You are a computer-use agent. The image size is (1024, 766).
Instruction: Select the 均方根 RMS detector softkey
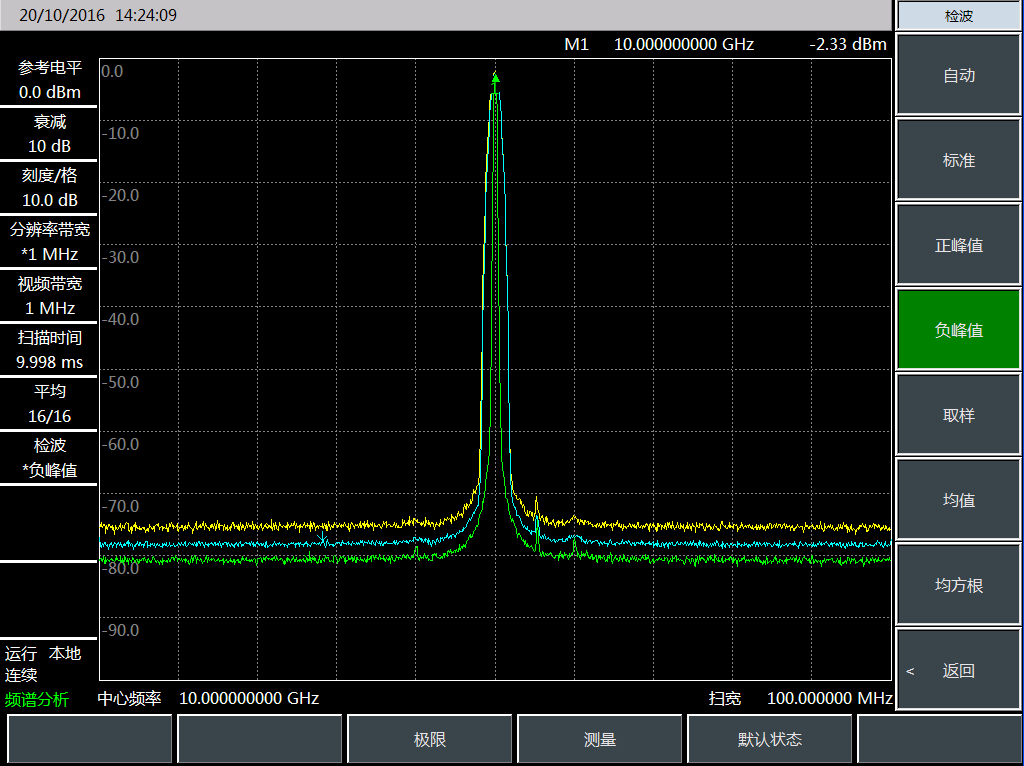coord(958,586)
